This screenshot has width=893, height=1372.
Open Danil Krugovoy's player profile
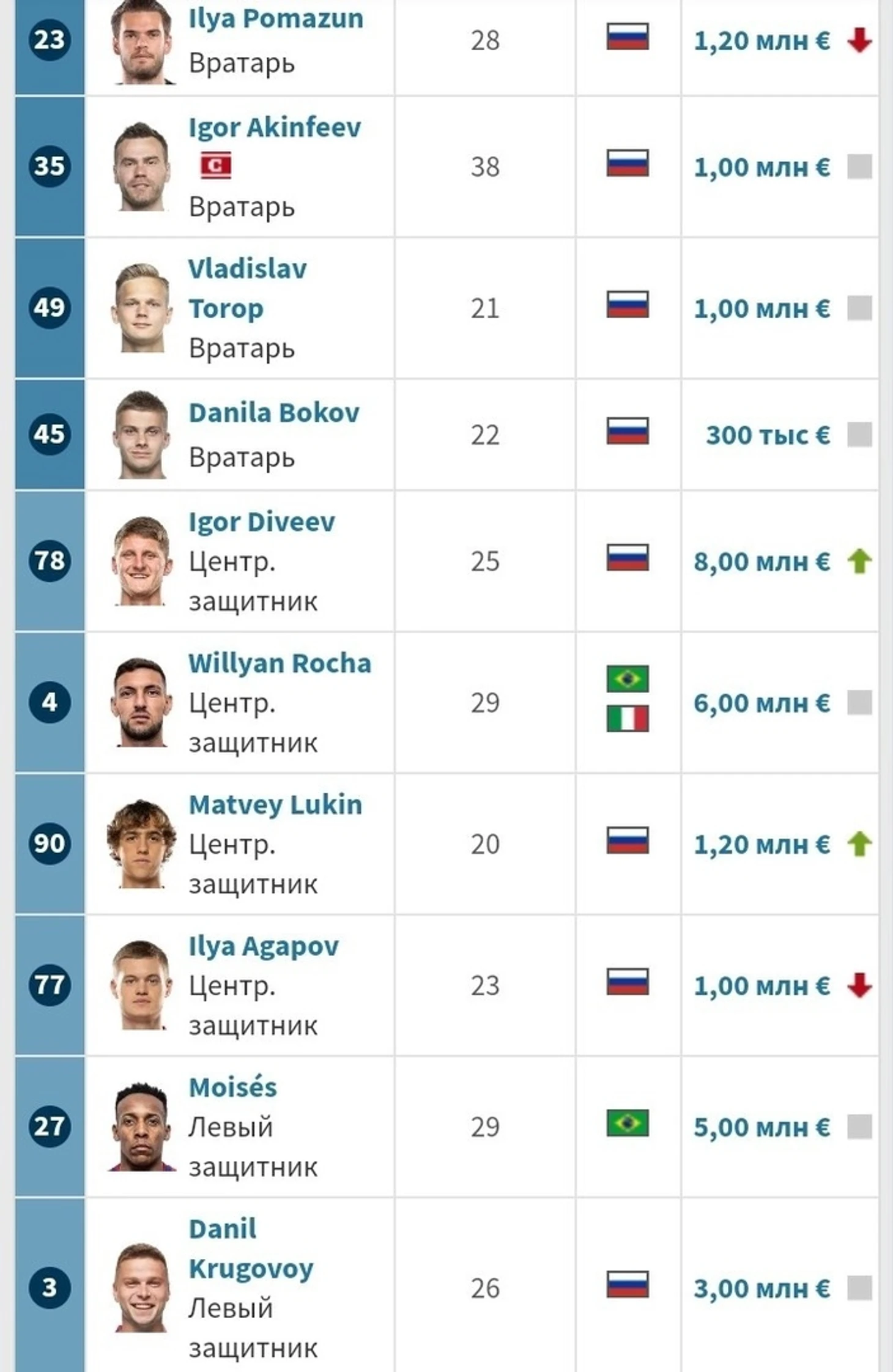pos(251,1248)
